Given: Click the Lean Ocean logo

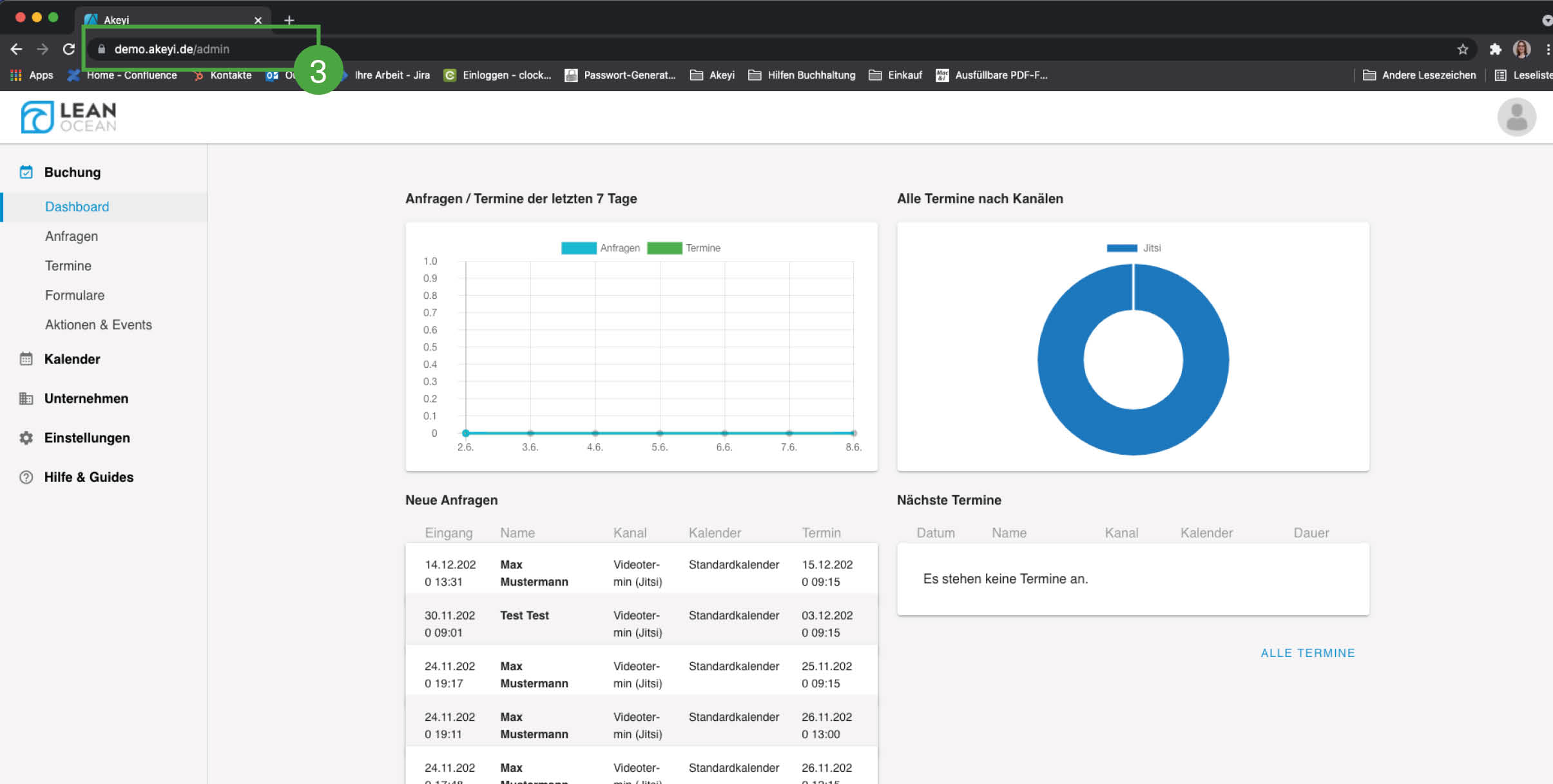Looking at the screenshot, I should (69, 117).
